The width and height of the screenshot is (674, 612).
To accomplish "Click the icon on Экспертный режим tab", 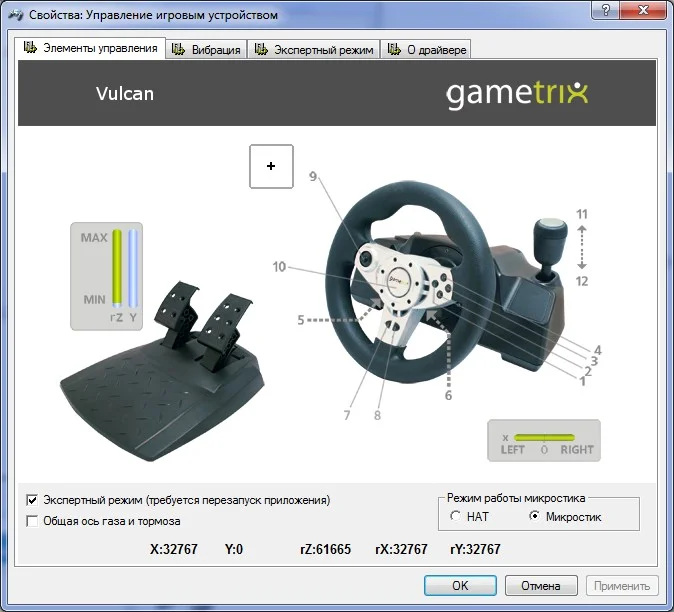I will click(x=261, y=49).
